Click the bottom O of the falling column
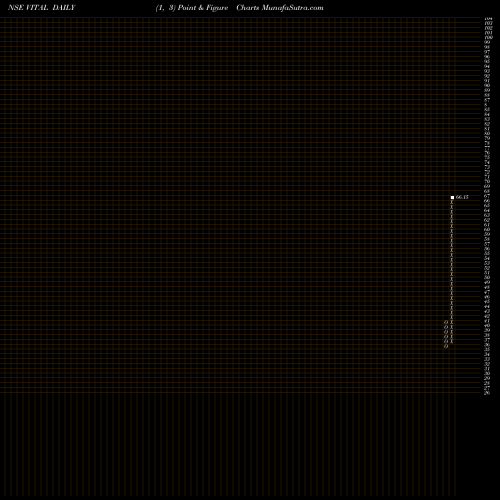The height and width of the screenshot is (500, 500). click(x=446, y=346)
